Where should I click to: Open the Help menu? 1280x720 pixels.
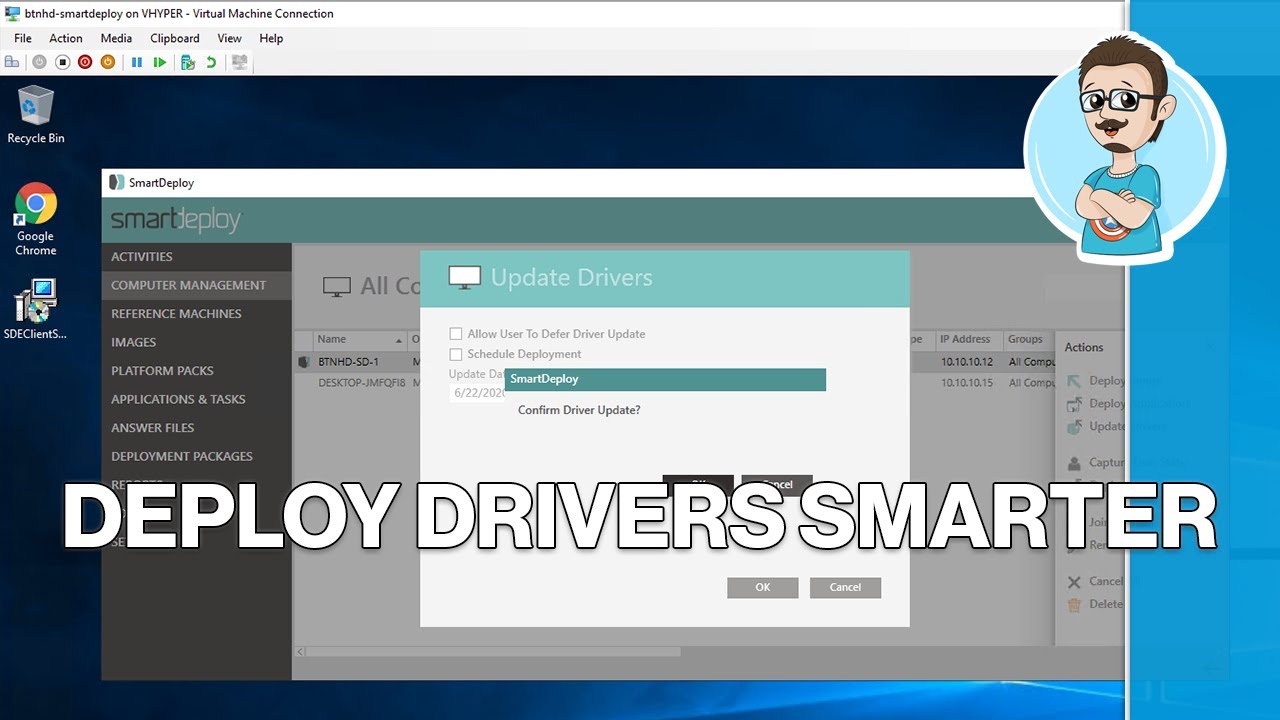[x=271, y=38]
